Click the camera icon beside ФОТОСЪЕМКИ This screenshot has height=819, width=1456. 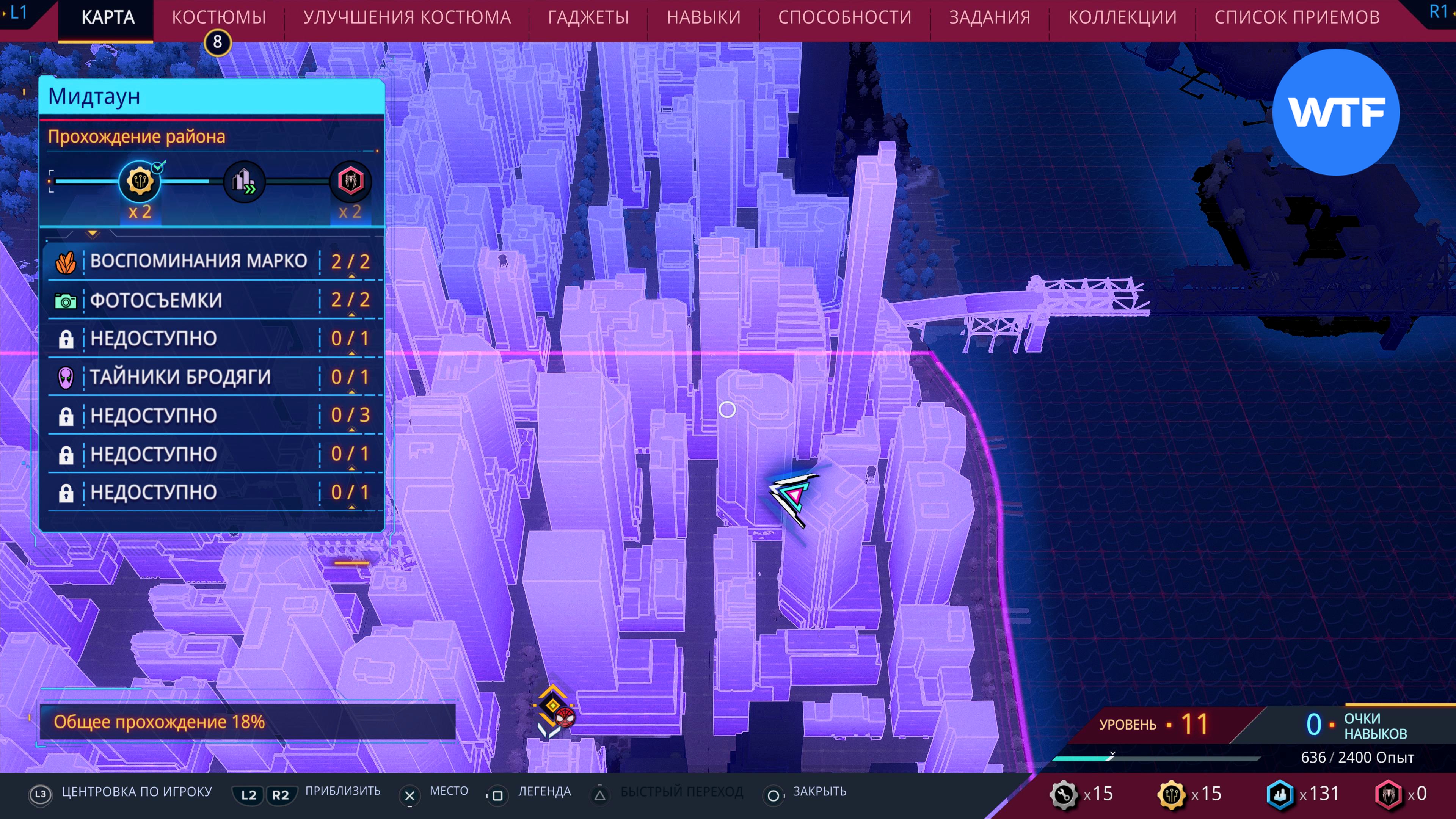[x=66, y=301]
